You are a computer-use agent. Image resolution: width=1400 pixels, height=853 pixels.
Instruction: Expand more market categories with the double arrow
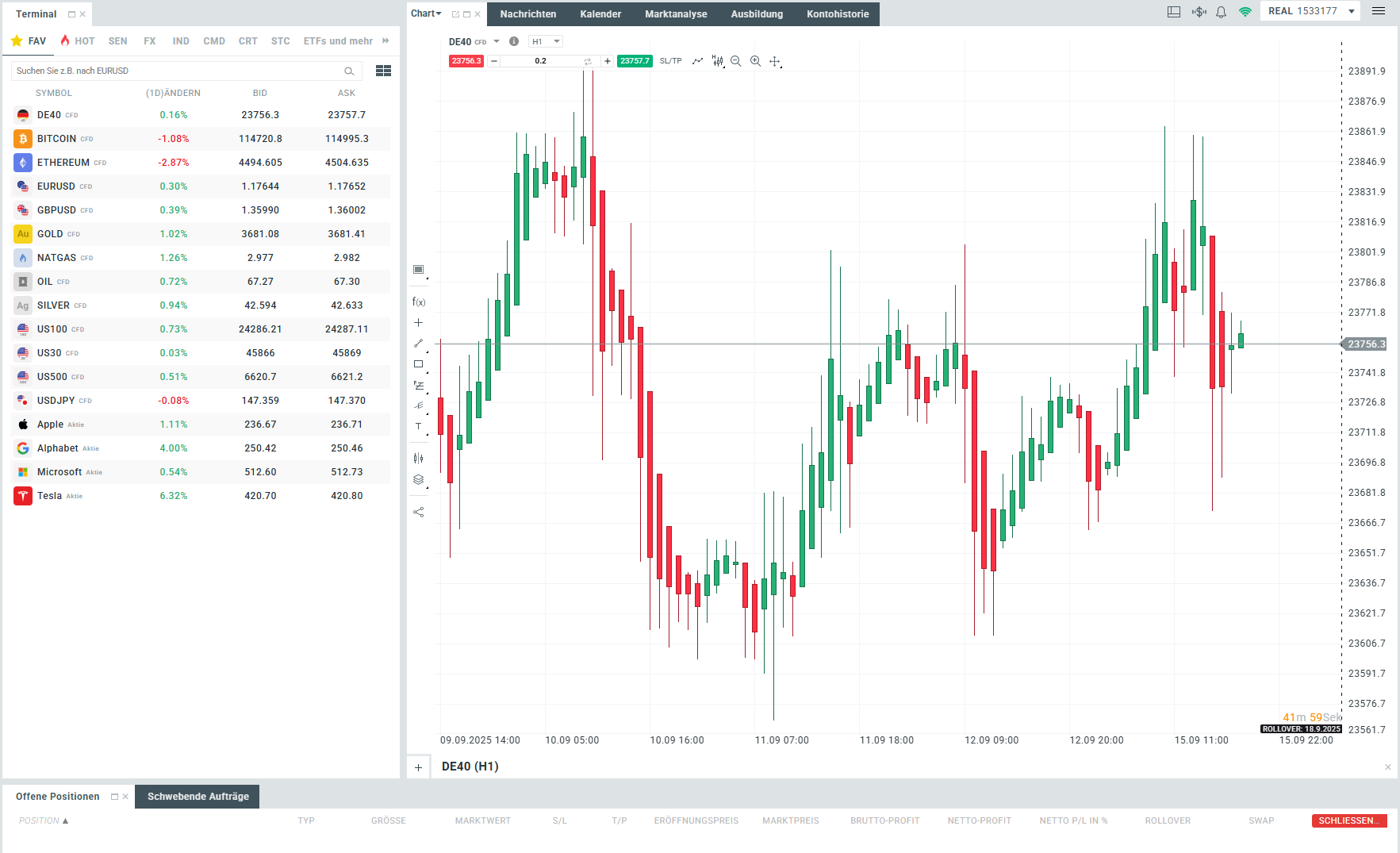point(385,40)
